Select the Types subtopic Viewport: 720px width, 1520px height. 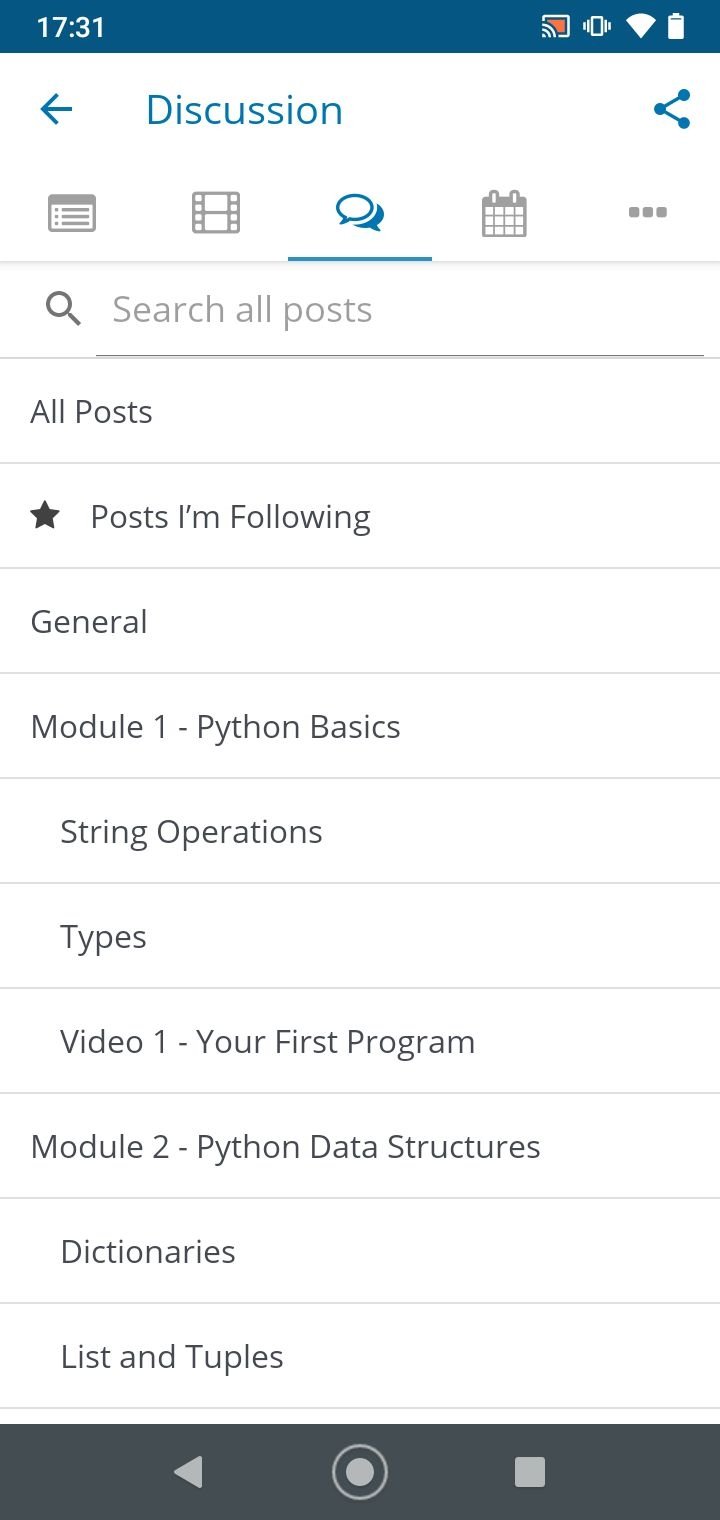tap(360, 937)
